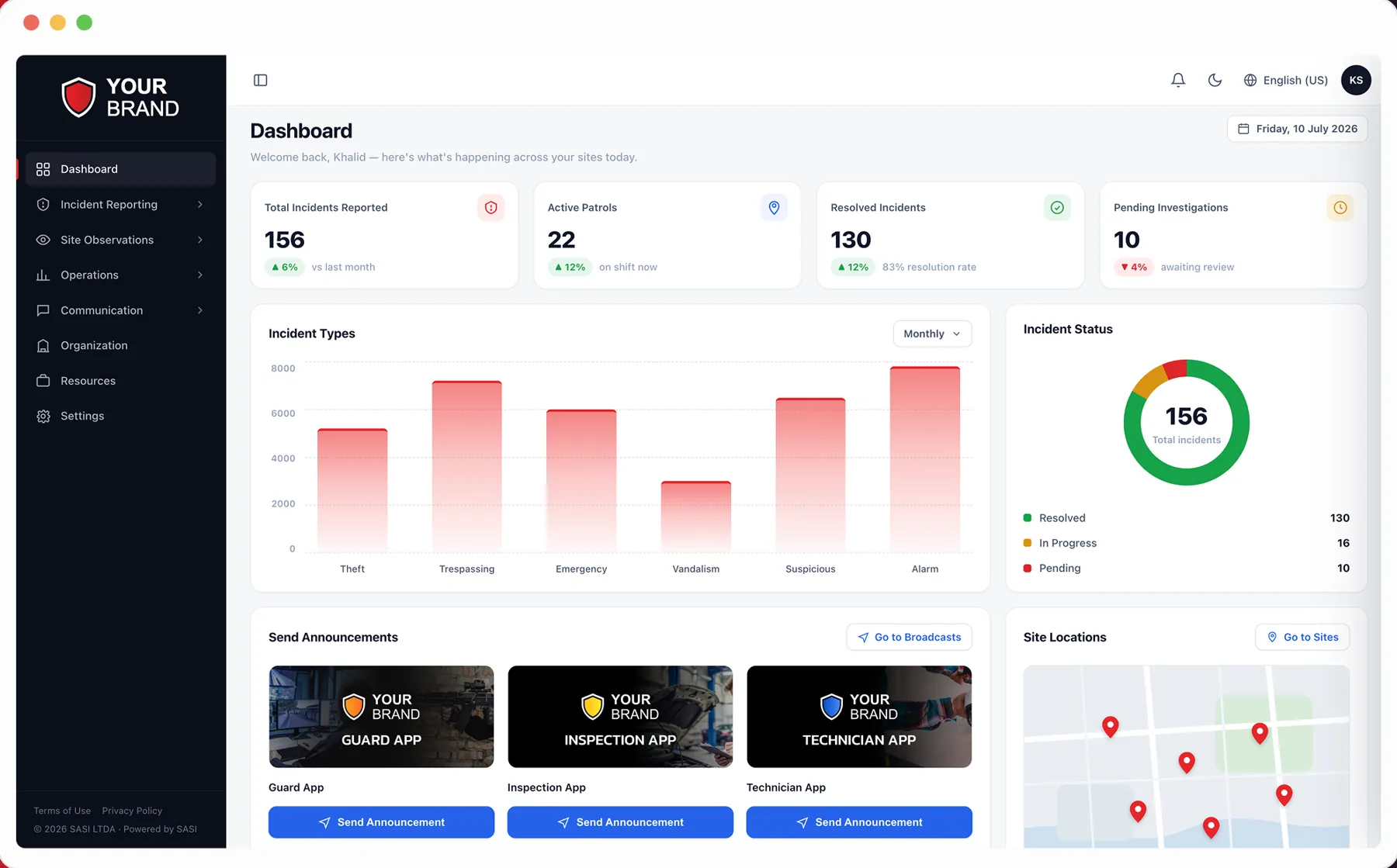Screen dimensions: 1397x868
Task: Click the Pending Investigations clock icon
Action: click(1340, 207)
